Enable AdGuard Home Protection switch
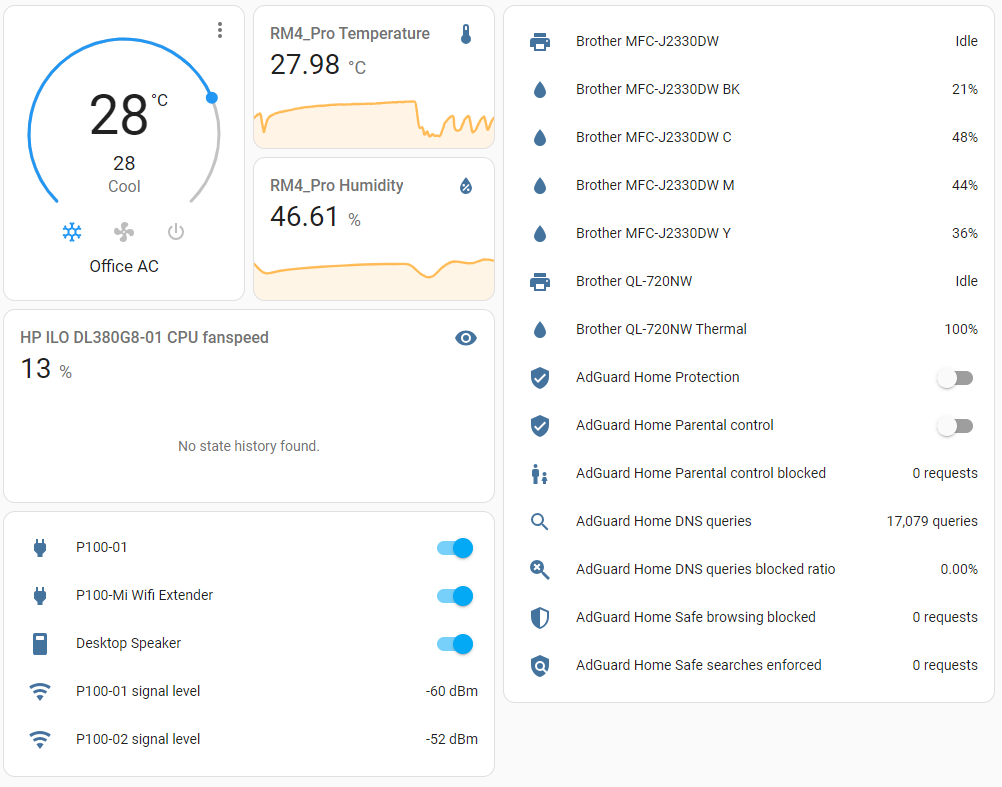 [955, 378]
